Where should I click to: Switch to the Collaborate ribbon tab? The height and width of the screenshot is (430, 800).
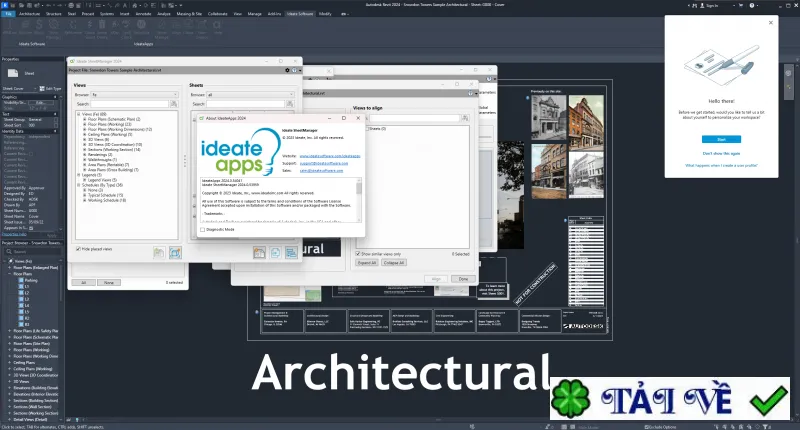(x=218, y=14)
